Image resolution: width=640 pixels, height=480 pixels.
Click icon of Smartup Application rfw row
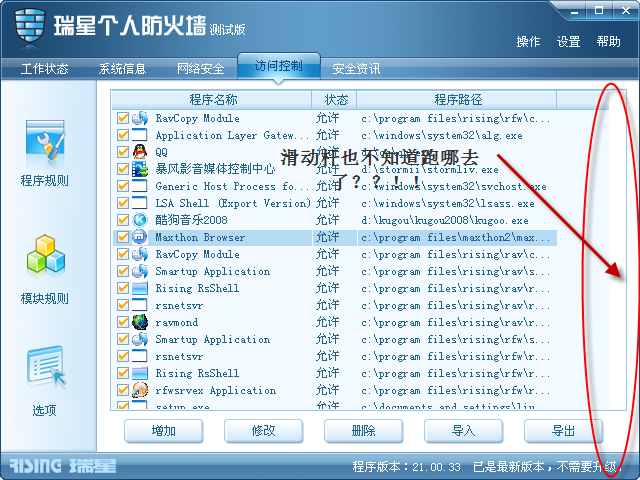[140, 339]
